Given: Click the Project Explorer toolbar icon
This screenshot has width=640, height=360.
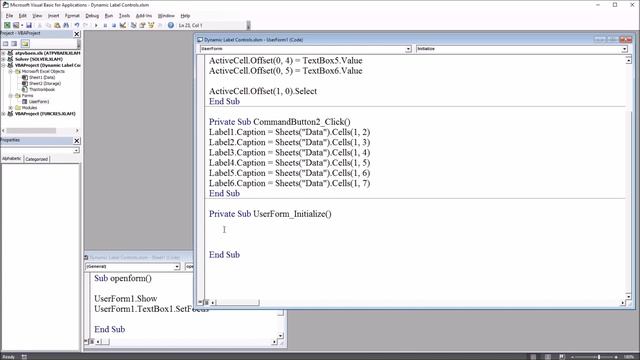Looking at the screenshot, I should (x=133, y=25).
